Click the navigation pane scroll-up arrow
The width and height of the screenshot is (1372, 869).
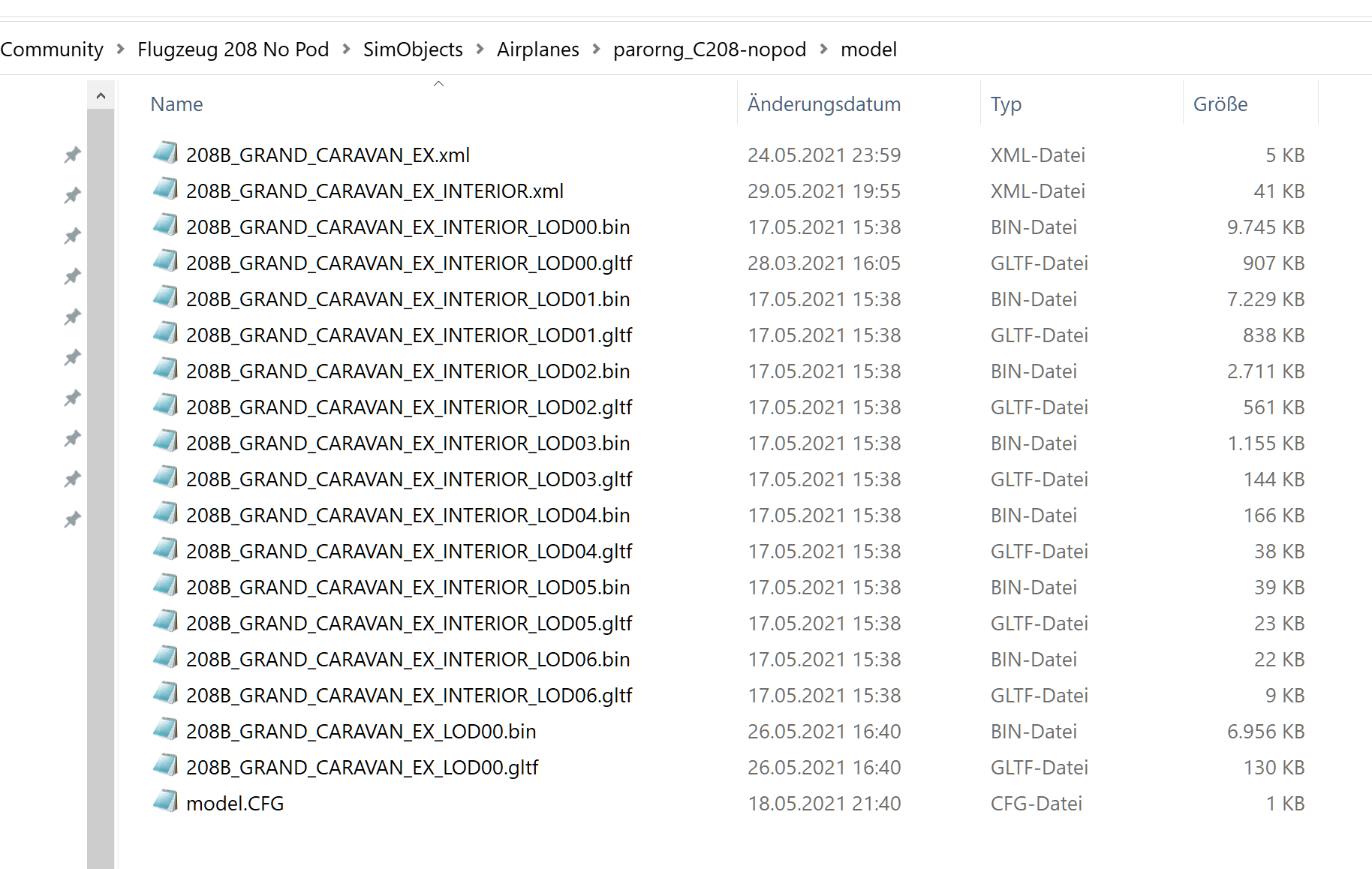point(101,95)
